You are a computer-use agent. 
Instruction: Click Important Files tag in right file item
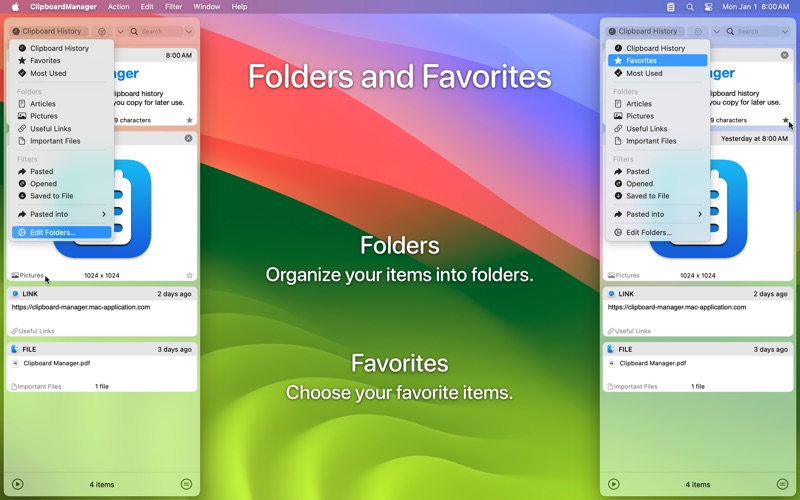[x=632, y=387]
